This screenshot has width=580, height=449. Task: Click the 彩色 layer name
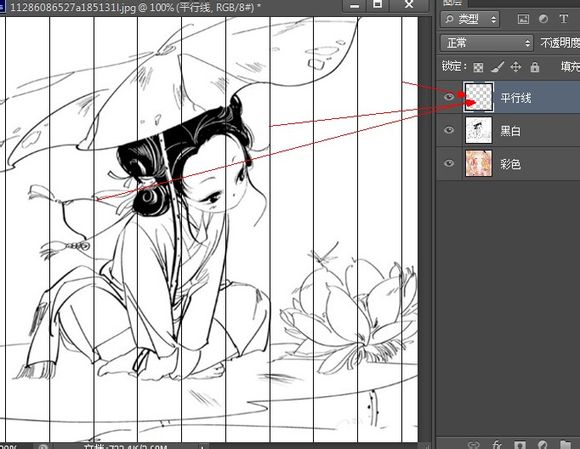510,164
